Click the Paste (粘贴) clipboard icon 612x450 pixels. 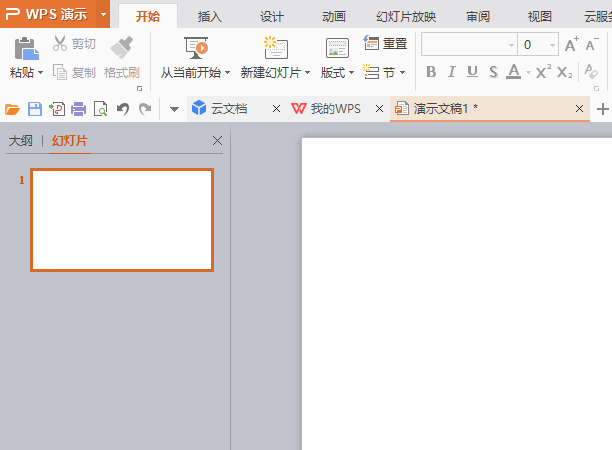coord(26,48)
